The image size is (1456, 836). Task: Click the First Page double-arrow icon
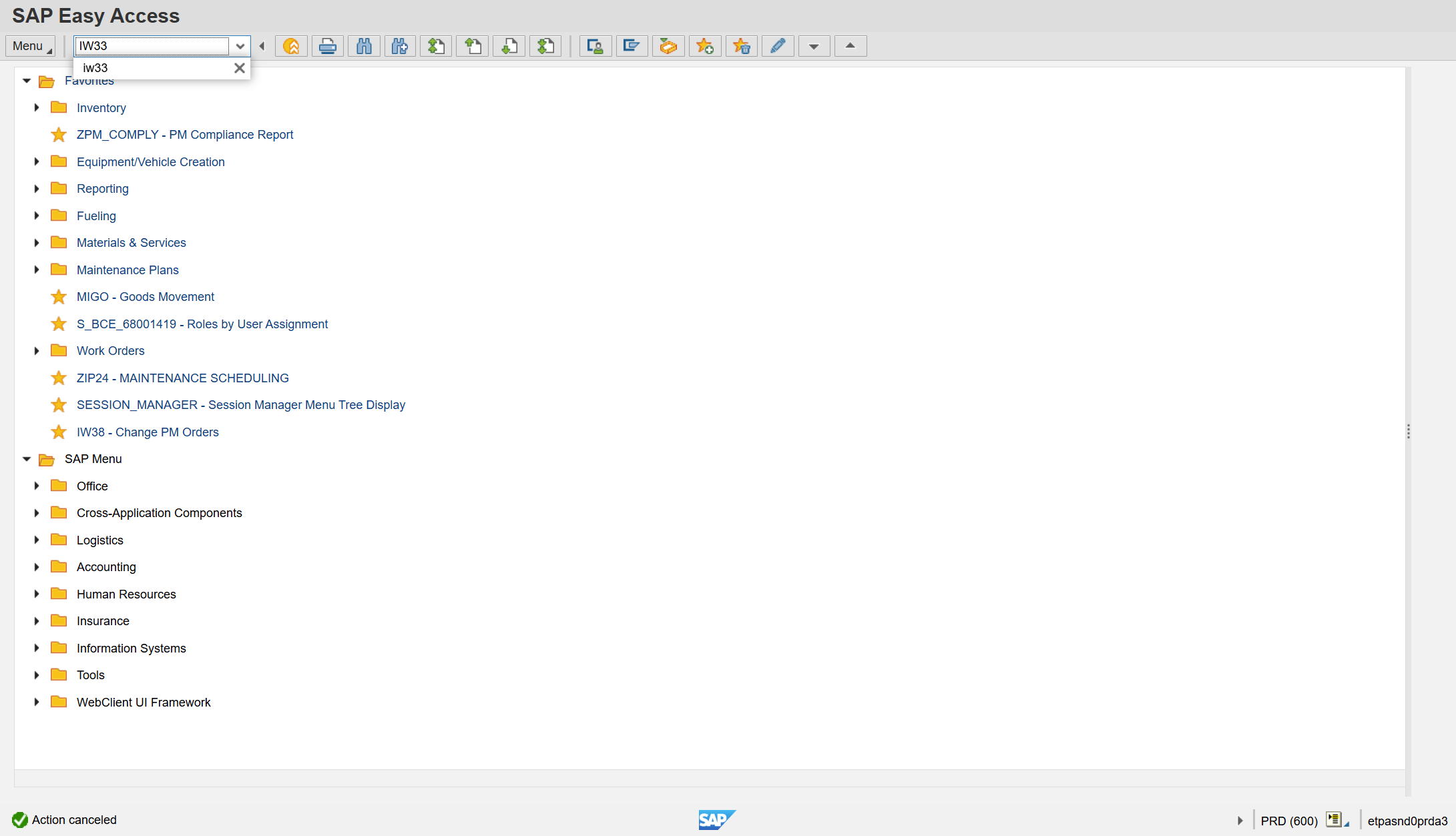click(x=436, y=46)
